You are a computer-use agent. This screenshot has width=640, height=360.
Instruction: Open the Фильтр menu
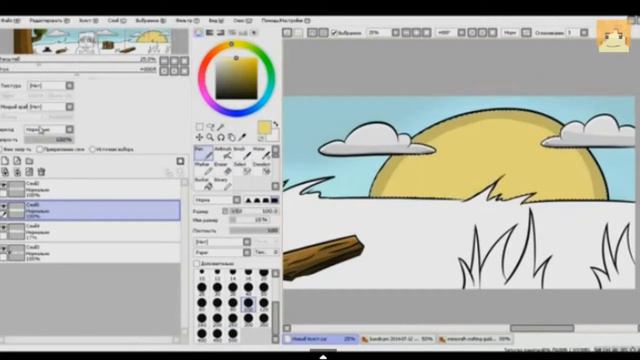tap(187, 20)
